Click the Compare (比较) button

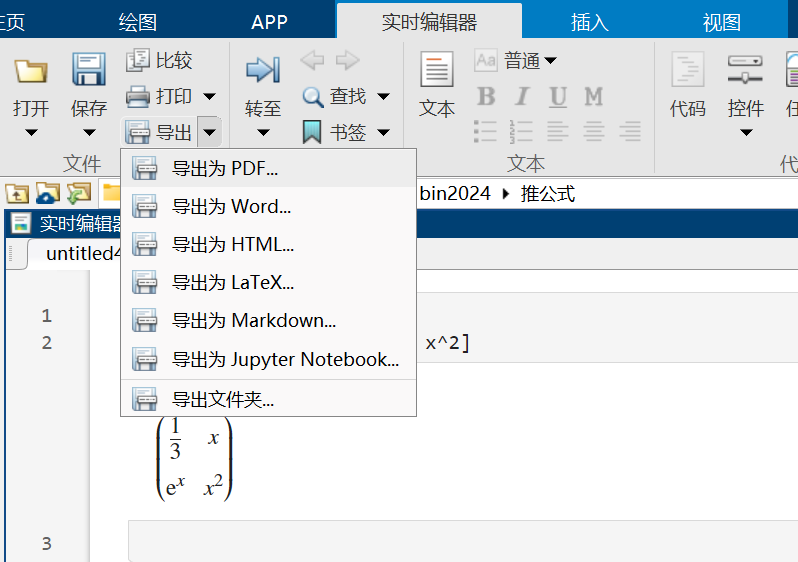159,61
